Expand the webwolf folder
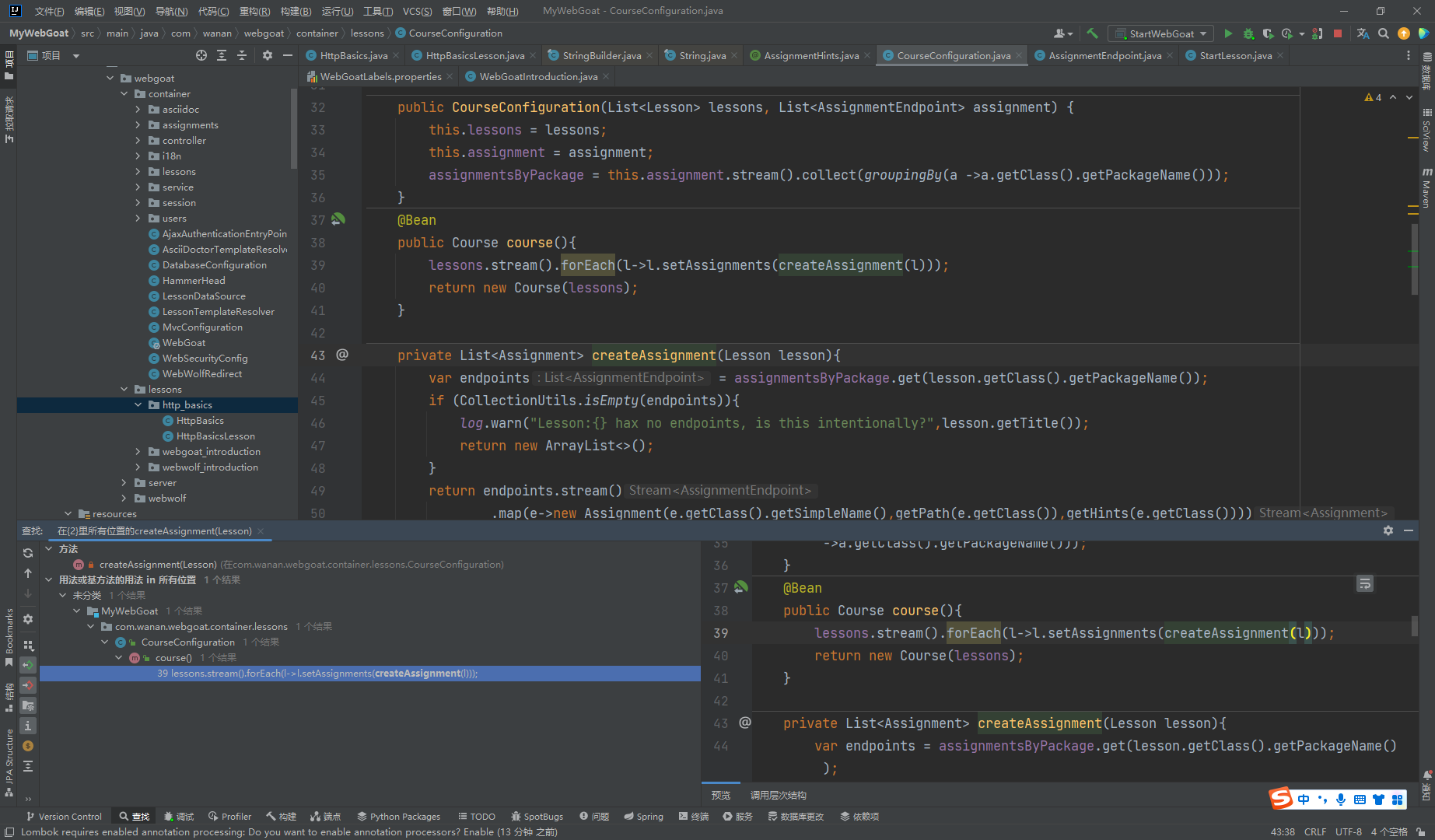This screenshot has width=1435, height=840. tap(124, 498)
